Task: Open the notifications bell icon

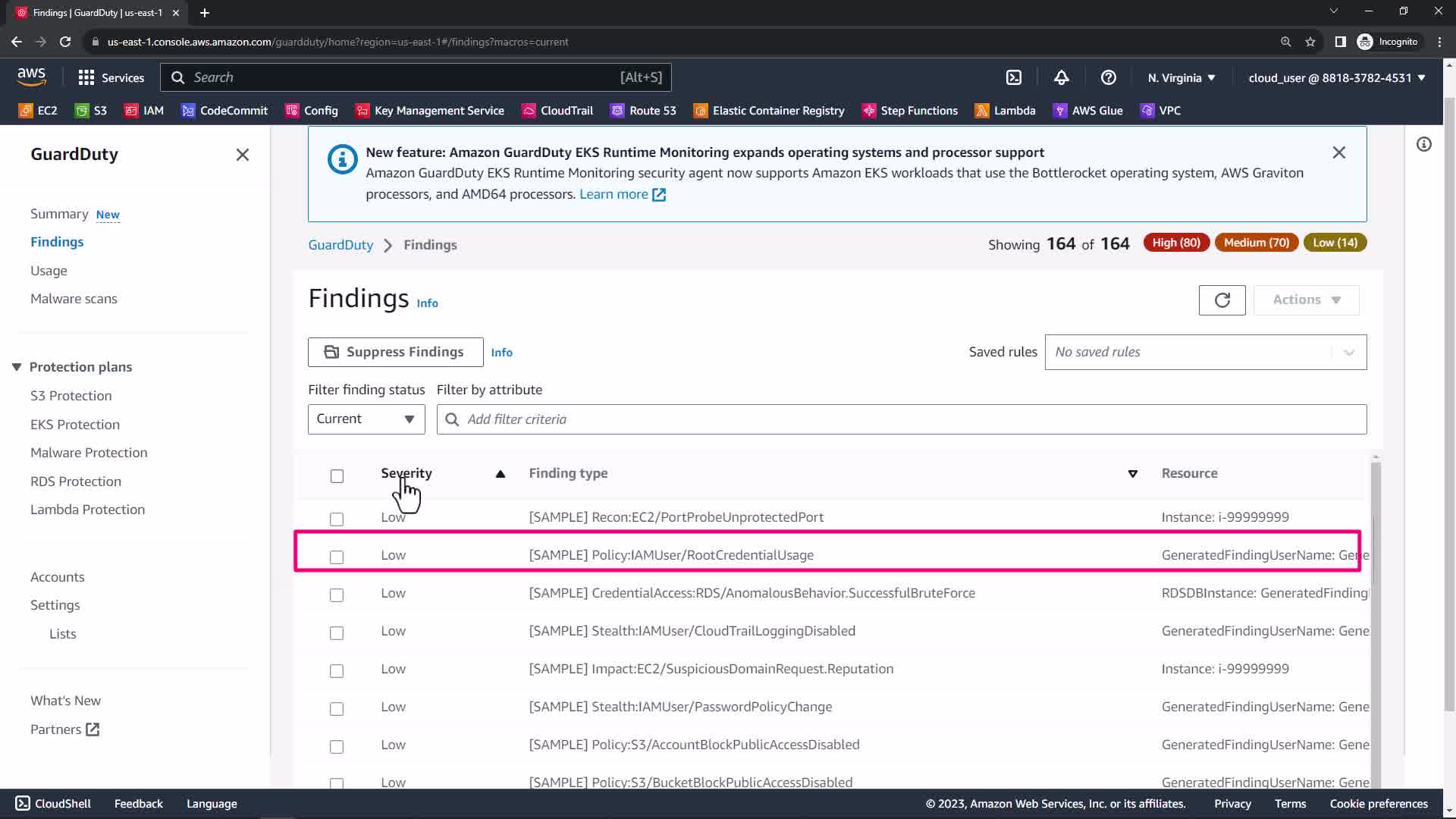Action: 1061,77
